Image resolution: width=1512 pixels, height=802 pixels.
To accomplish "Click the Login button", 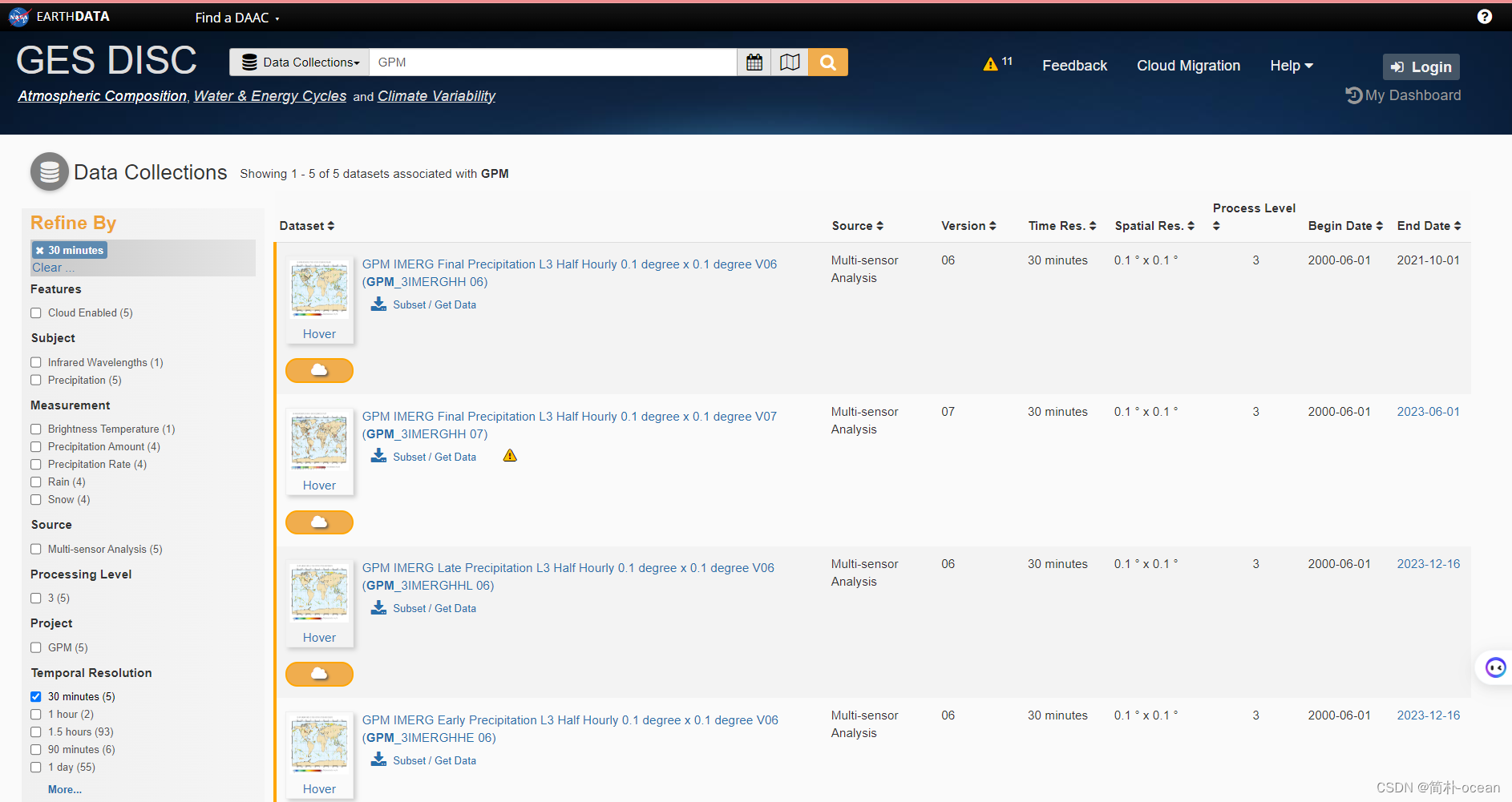I will coord(1421,66).
